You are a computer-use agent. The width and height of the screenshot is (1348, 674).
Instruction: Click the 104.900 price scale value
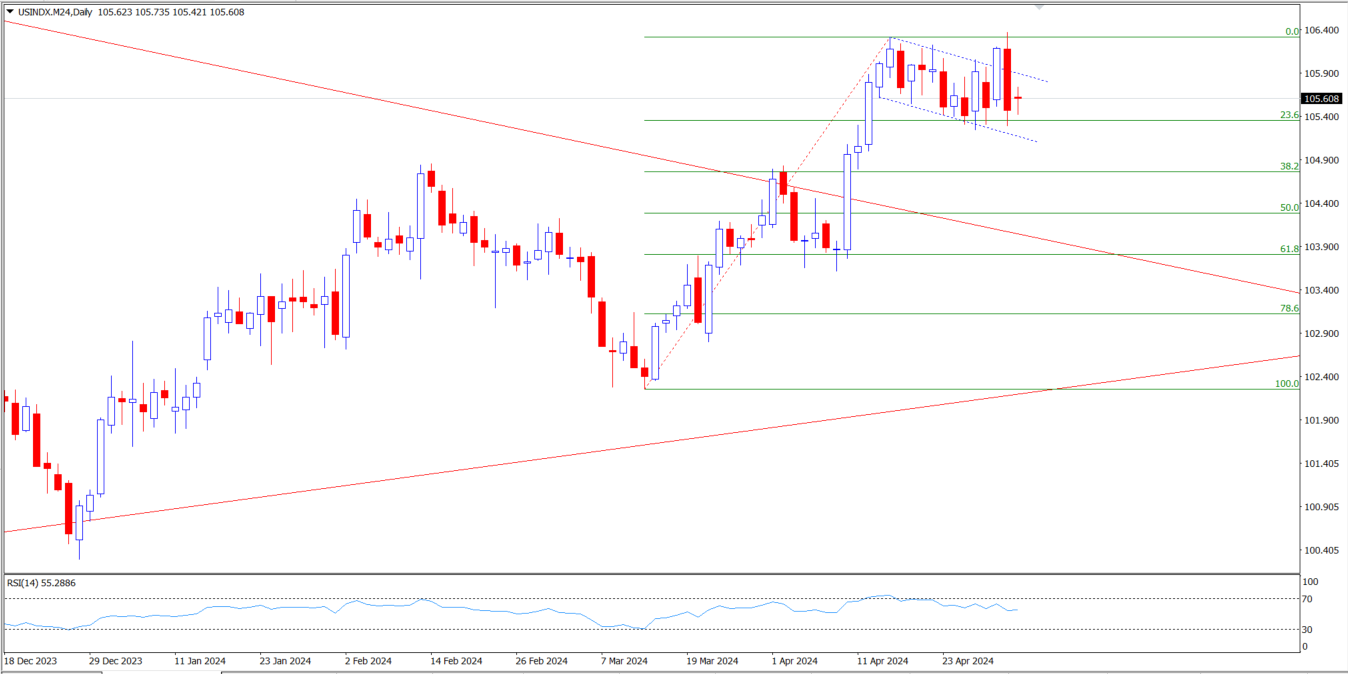point(1322,160)
